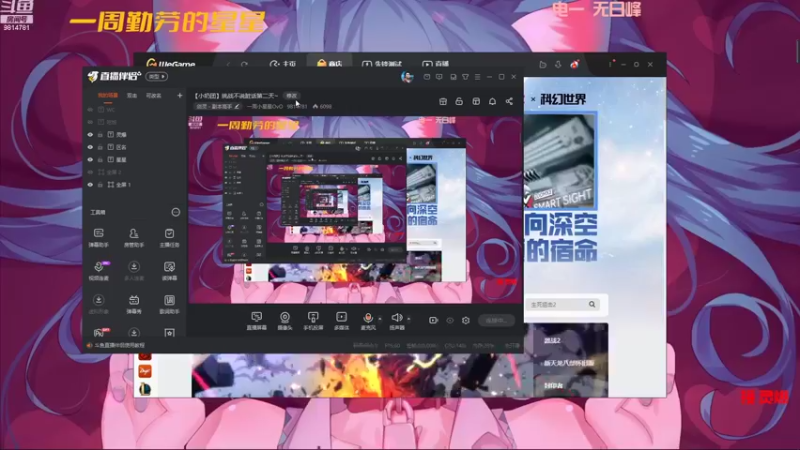Open the 歌词助手 tool

click(x=169, y=304)
